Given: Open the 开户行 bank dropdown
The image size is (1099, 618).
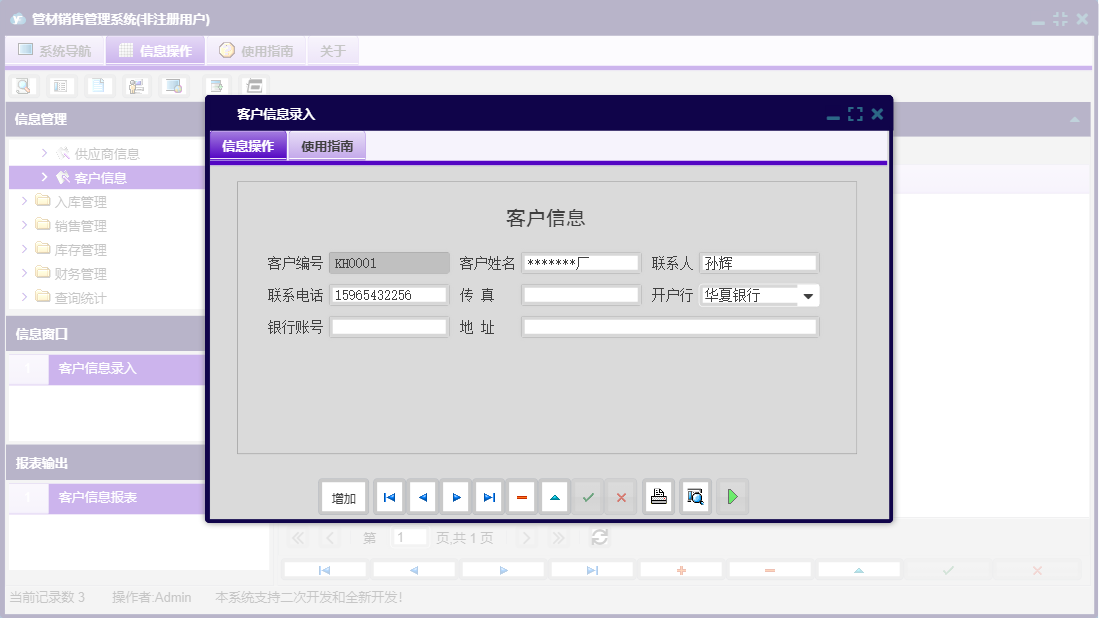Looking at the screenshot, I should point(809,294).
